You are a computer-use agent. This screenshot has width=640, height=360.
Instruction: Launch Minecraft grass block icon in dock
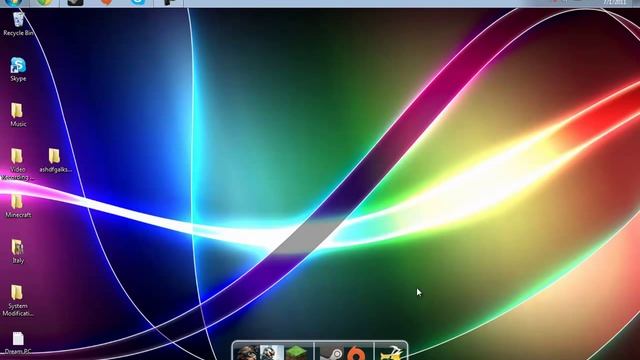click(x=296, y=353)
